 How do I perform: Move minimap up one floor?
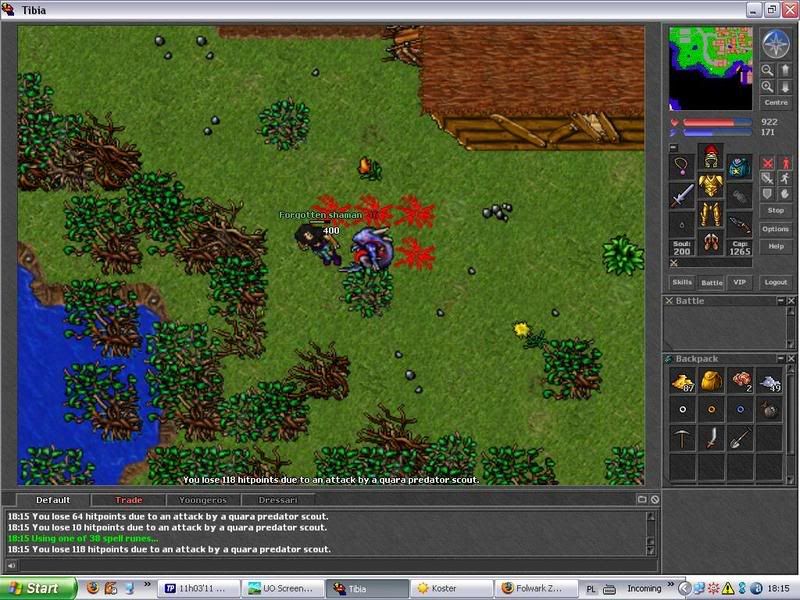[x=785, y=70]
